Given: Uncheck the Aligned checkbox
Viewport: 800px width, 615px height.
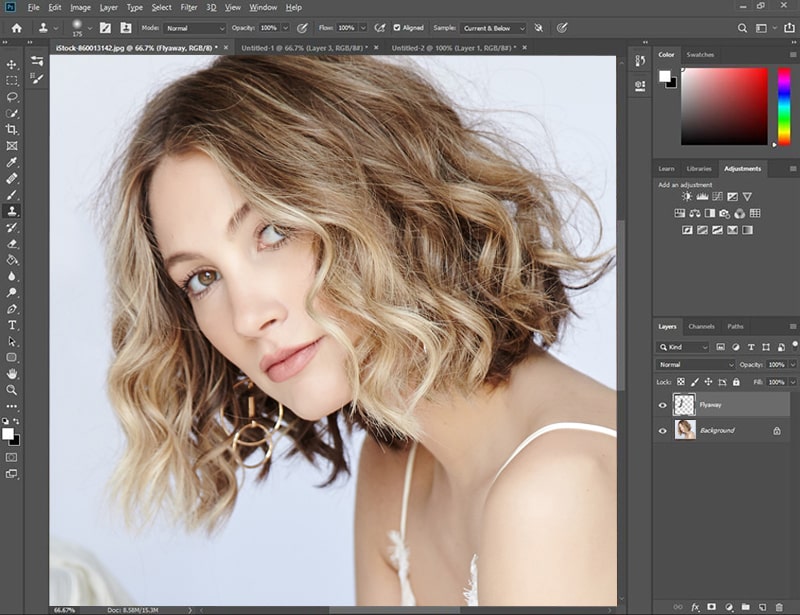Looking at the screenshot, I should 396,28.
